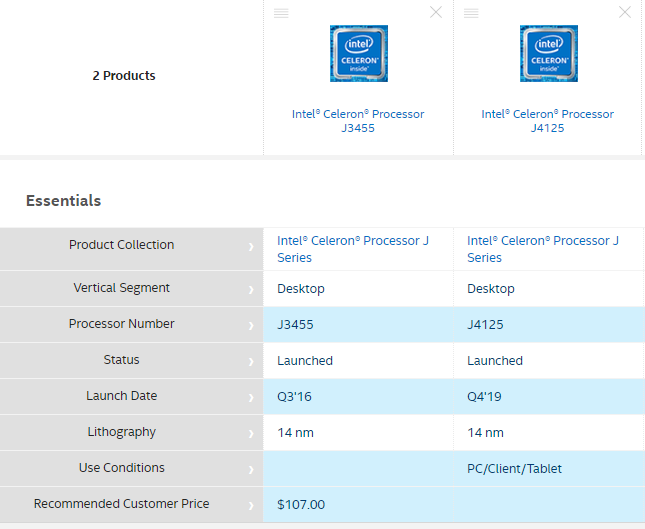The image size is (645, 529).
Task: Expand the Use Conditions row chevron
Action: (251, 470)
